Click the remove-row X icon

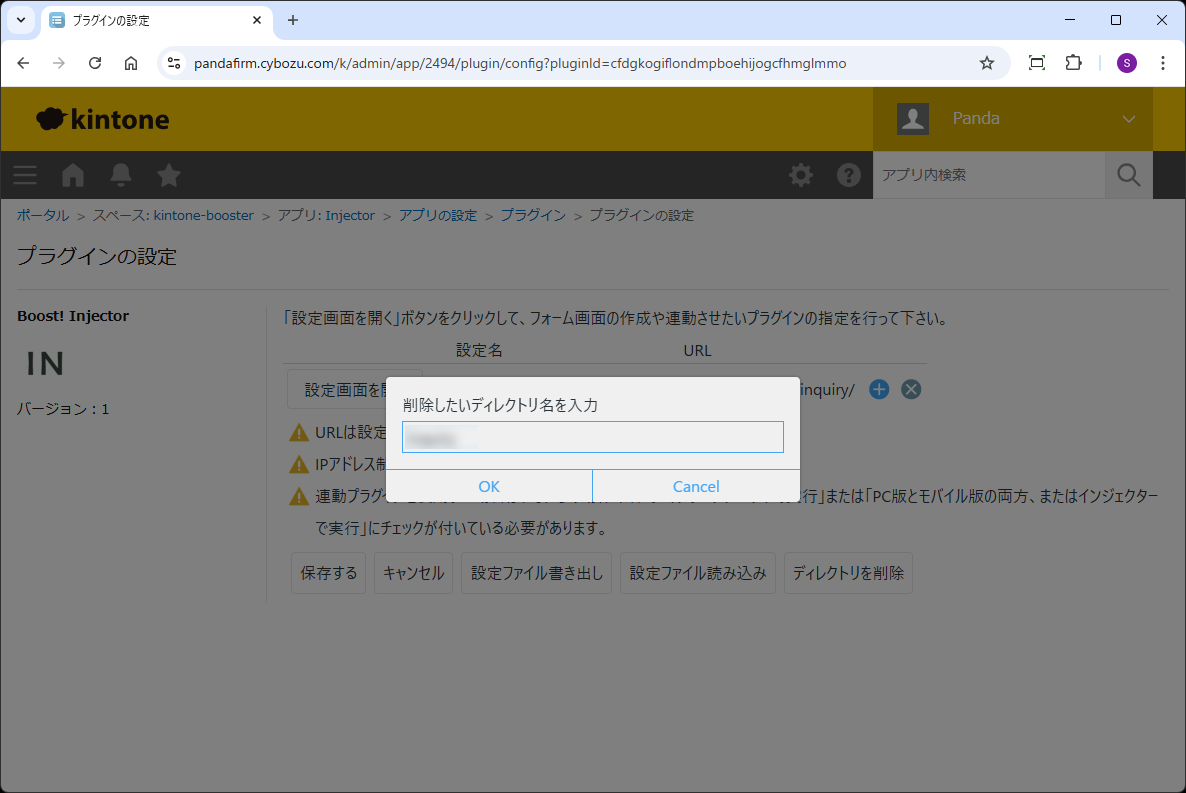click(911, 389)
